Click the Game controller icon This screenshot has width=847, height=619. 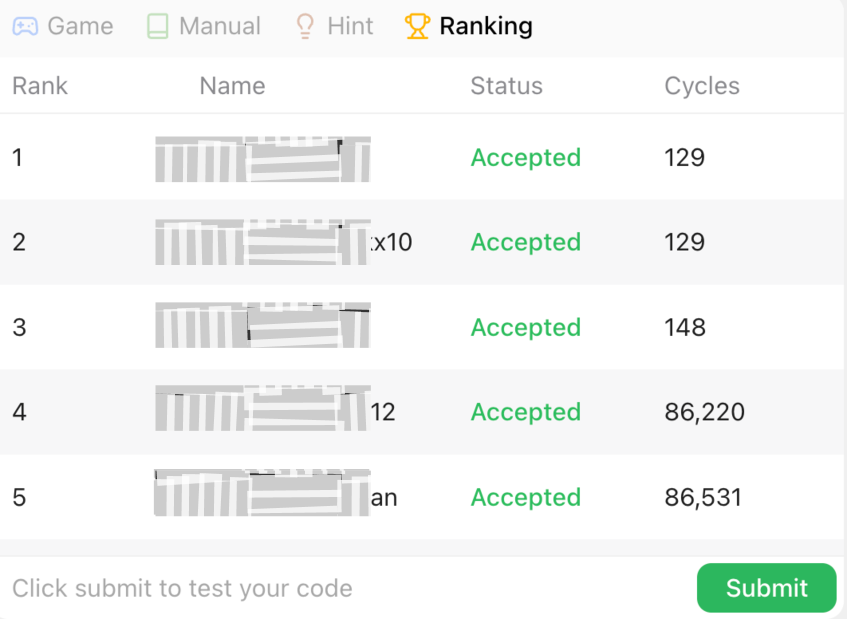(x=25, y=26)
